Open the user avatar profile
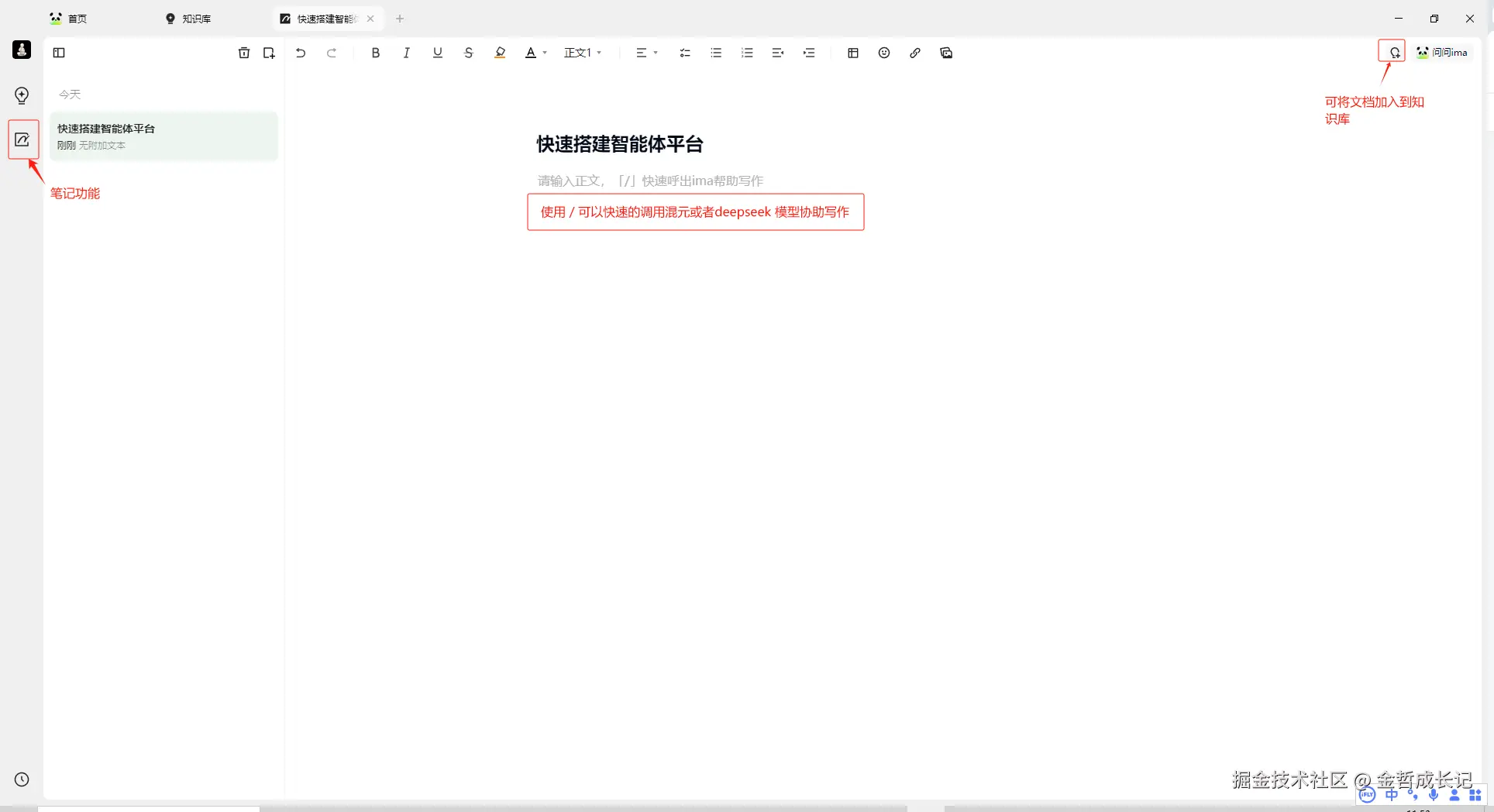Image resolution: width=1494 pixels, height=812 pixels. point(22,50)
